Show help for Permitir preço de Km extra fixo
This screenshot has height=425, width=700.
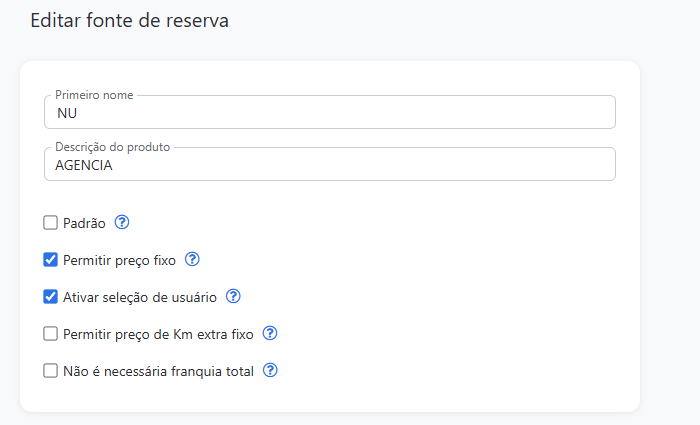click(269, 333)
